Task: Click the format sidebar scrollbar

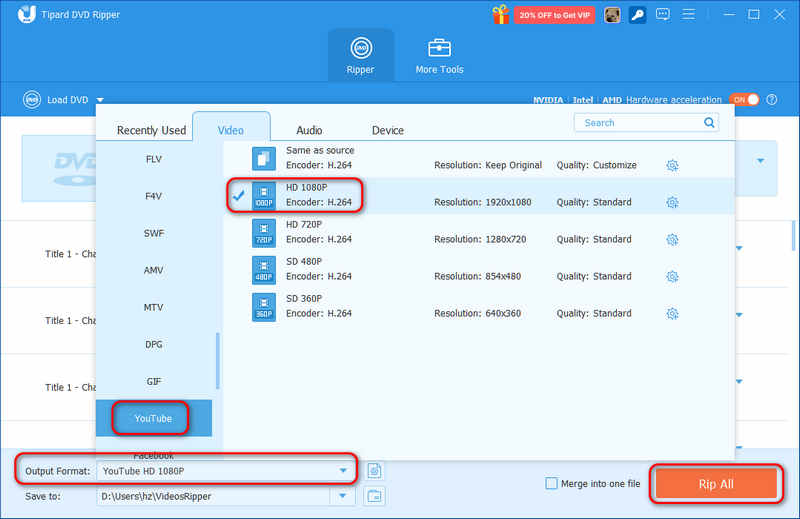Action: click(x=218, y=361)
